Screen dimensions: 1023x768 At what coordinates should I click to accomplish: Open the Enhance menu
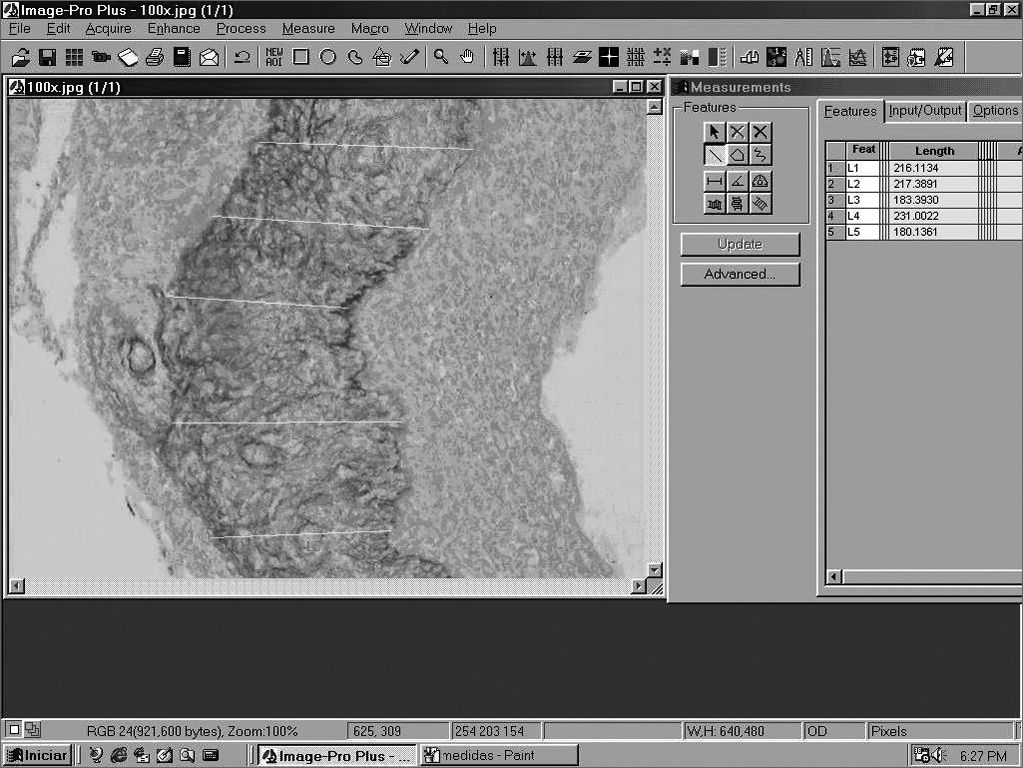point(174,29)
